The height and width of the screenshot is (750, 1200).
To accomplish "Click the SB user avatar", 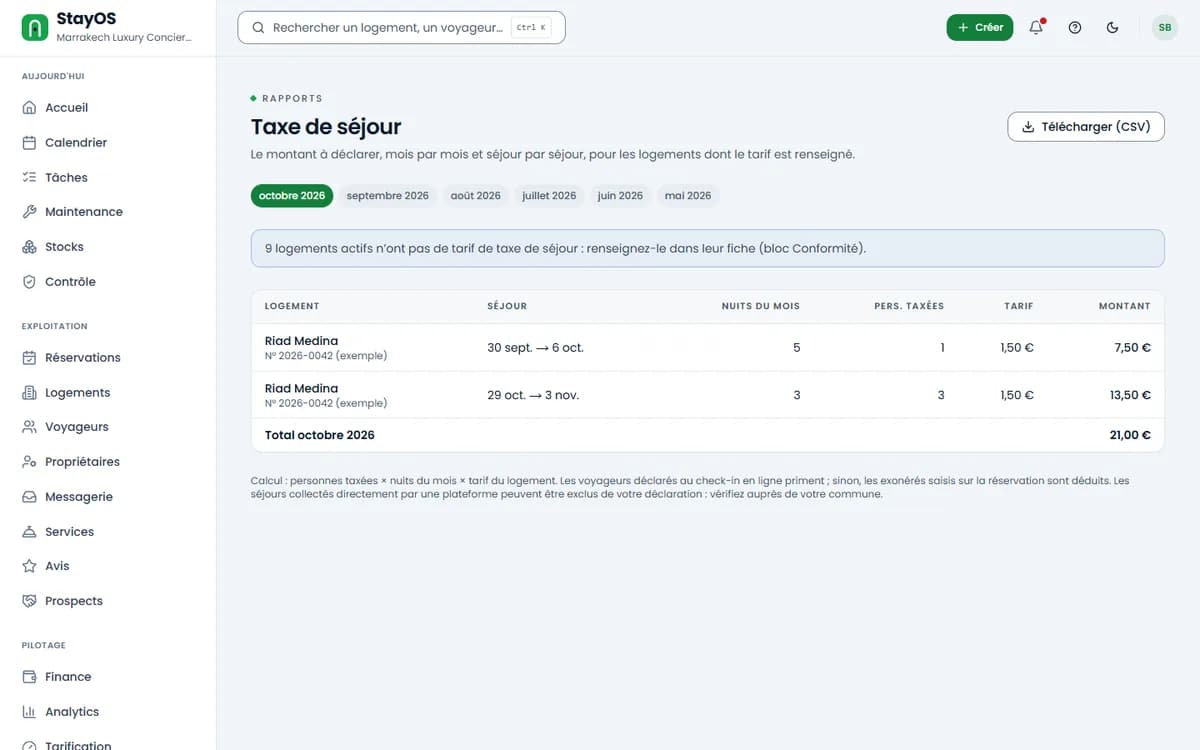I will [1165, 28].
